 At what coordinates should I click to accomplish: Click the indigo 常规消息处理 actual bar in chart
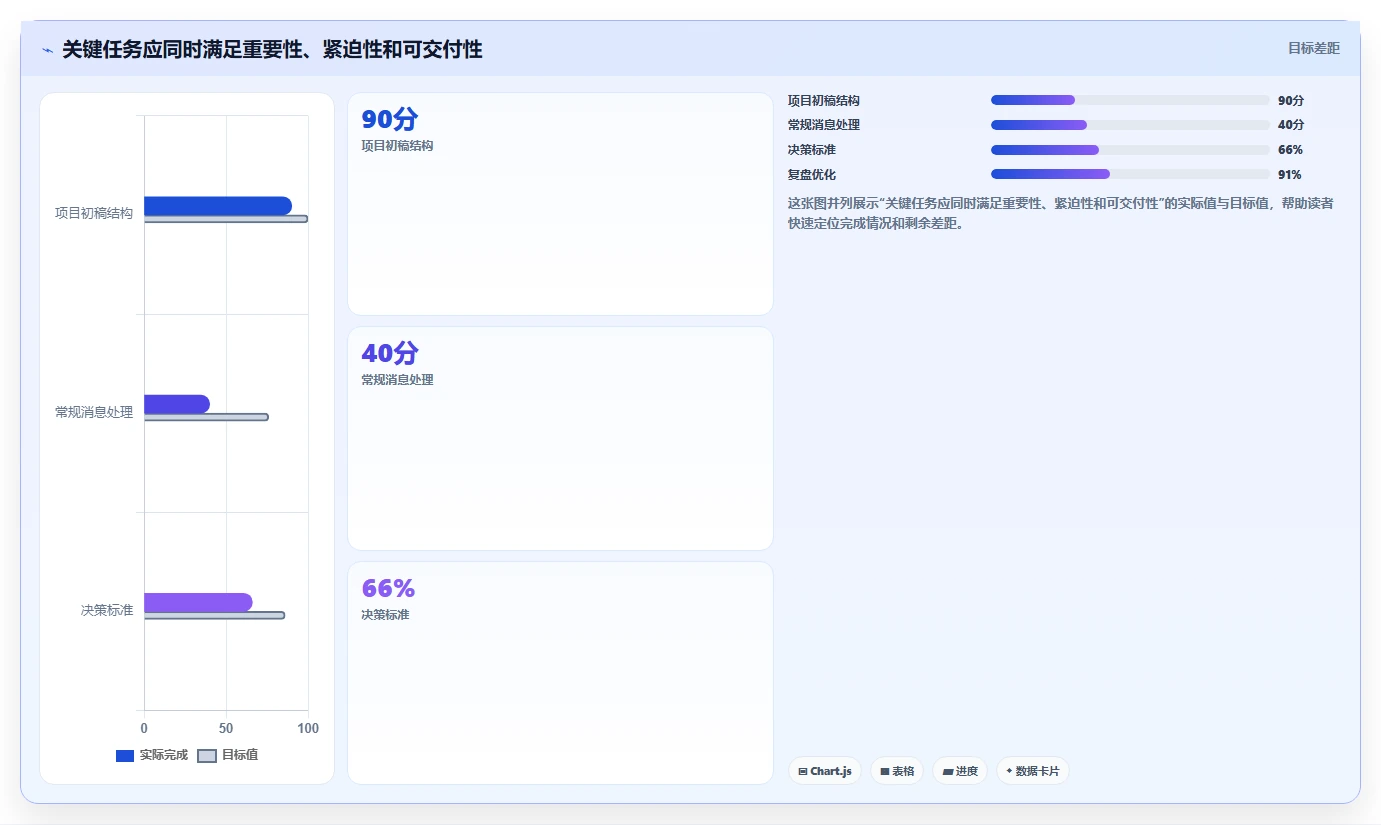(x=177, y=404)
